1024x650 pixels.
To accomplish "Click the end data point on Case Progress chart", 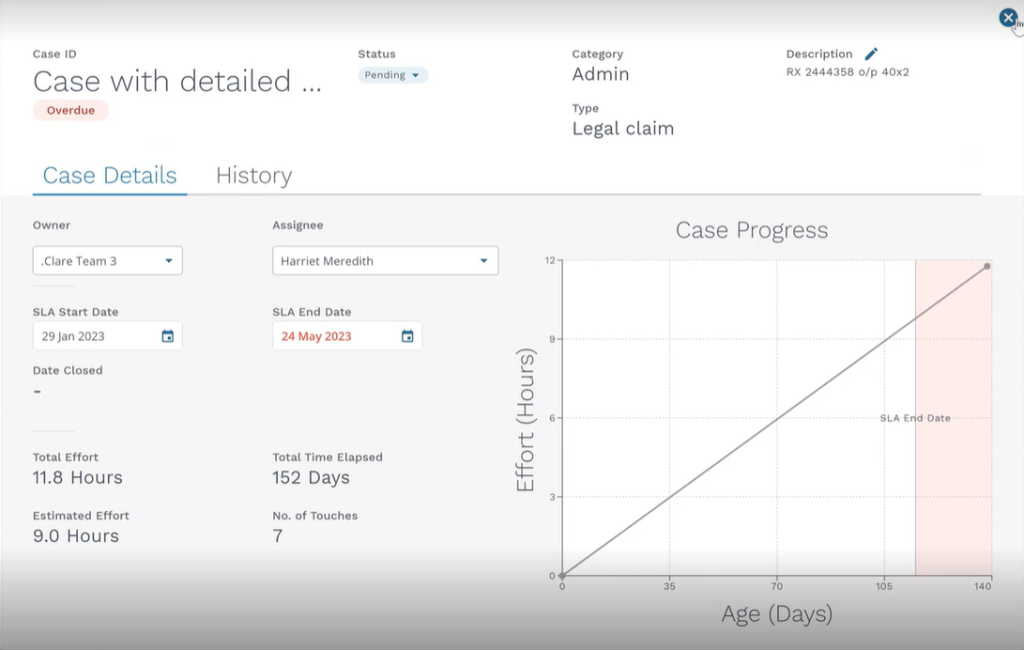I will pyautogui.click(x=987, y=266).
